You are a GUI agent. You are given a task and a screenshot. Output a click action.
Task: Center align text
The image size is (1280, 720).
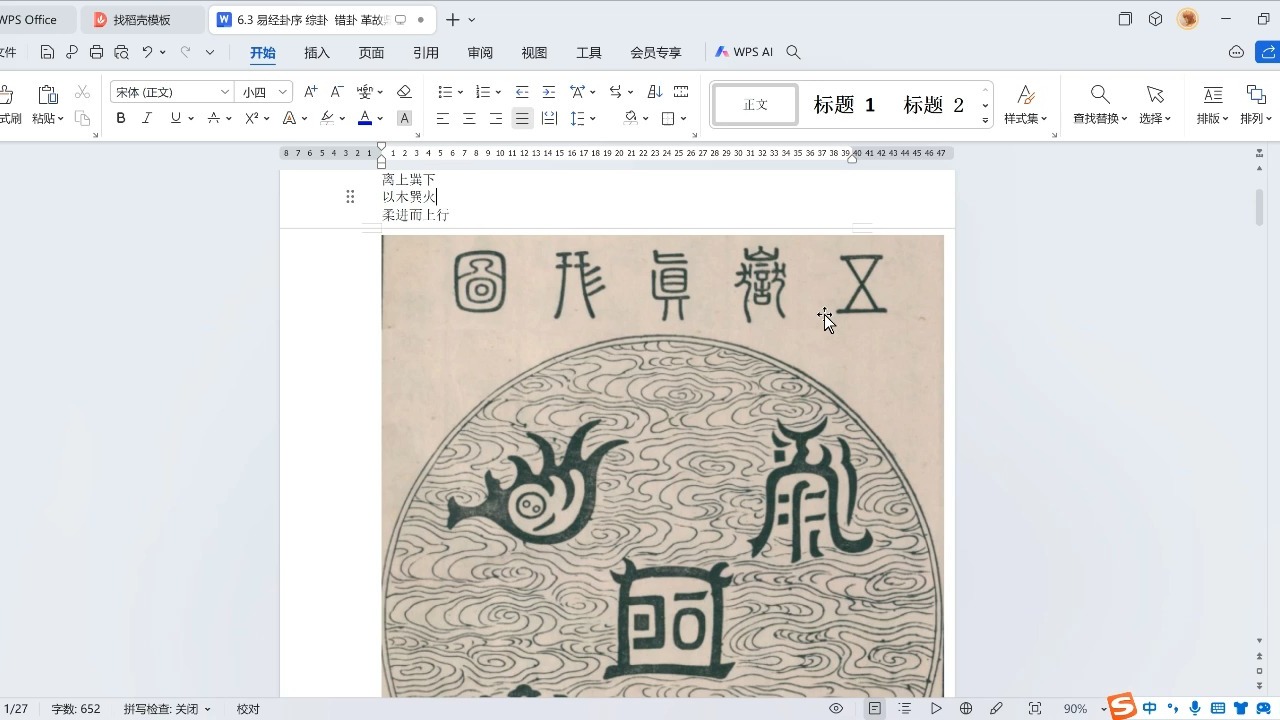469,118
